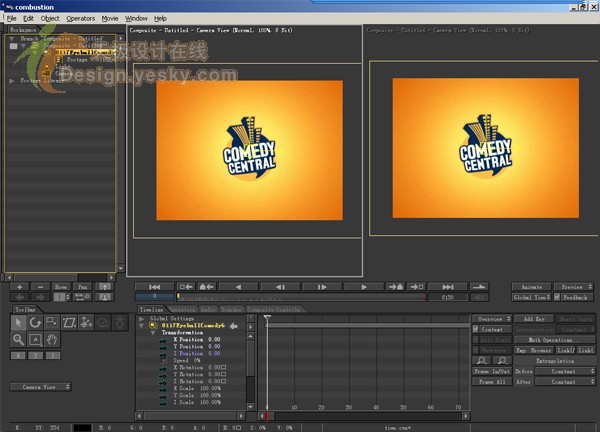
Task: Toggle the Speed channel checkbox
Action: 164,361
